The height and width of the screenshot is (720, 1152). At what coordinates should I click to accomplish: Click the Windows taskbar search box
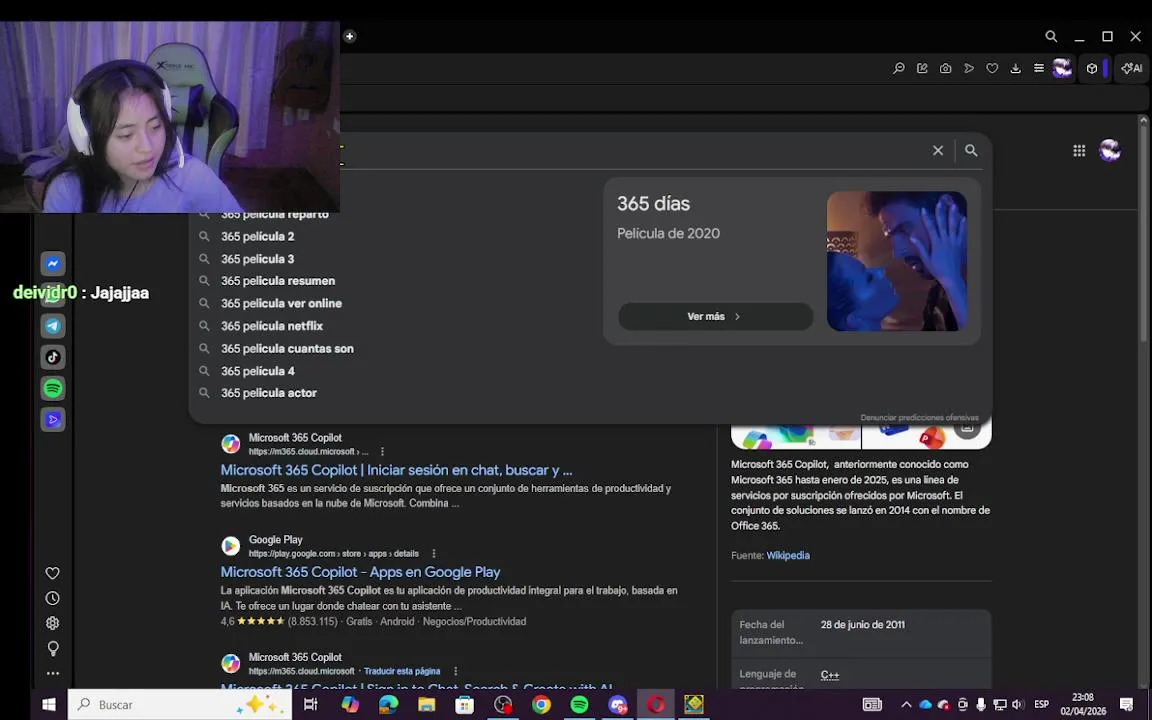click(x=180, y=705)
